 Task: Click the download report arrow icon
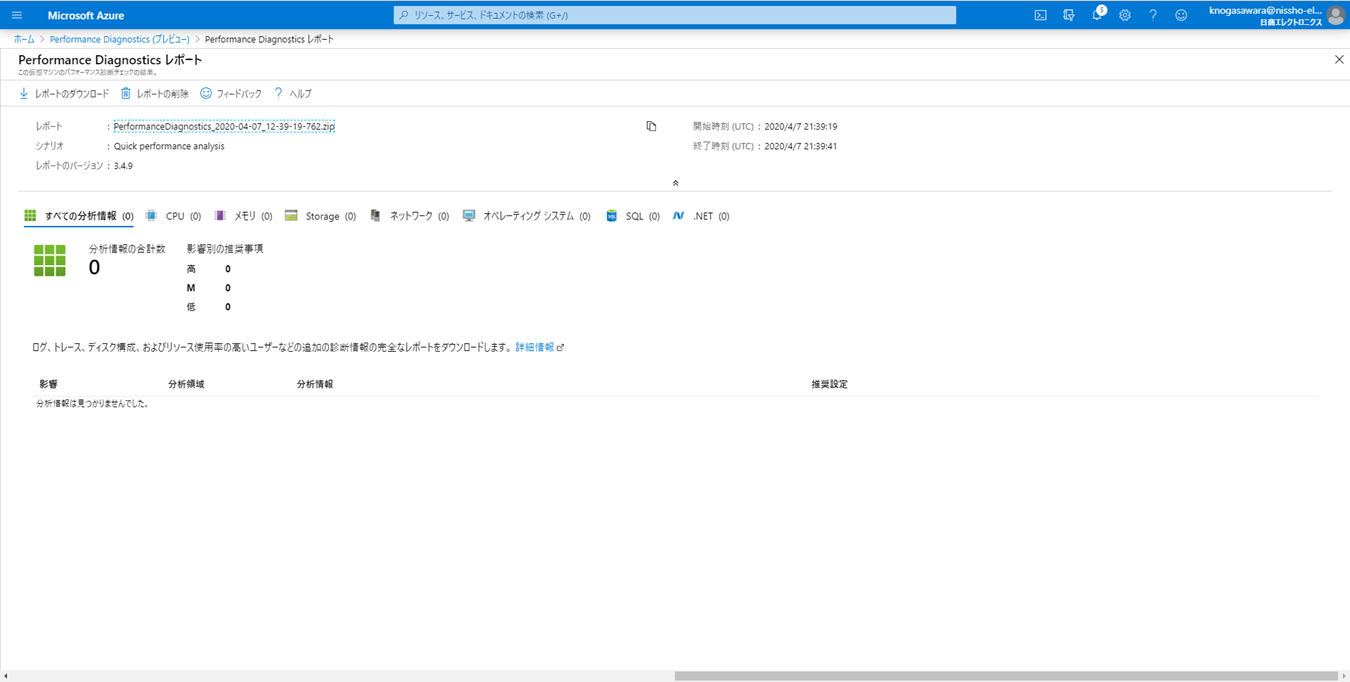24,93
